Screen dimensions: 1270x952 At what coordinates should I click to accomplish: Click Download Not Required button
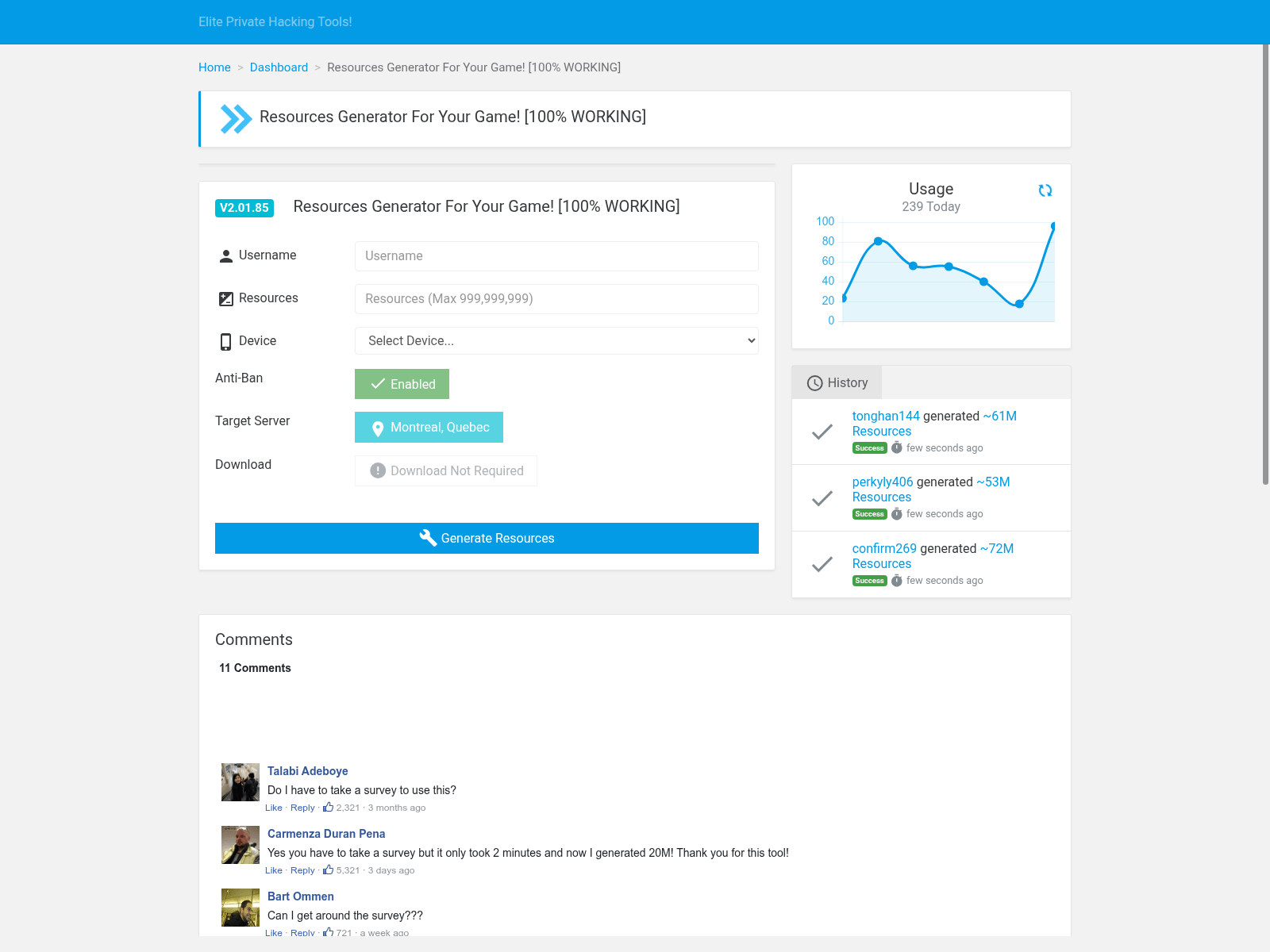446,470
